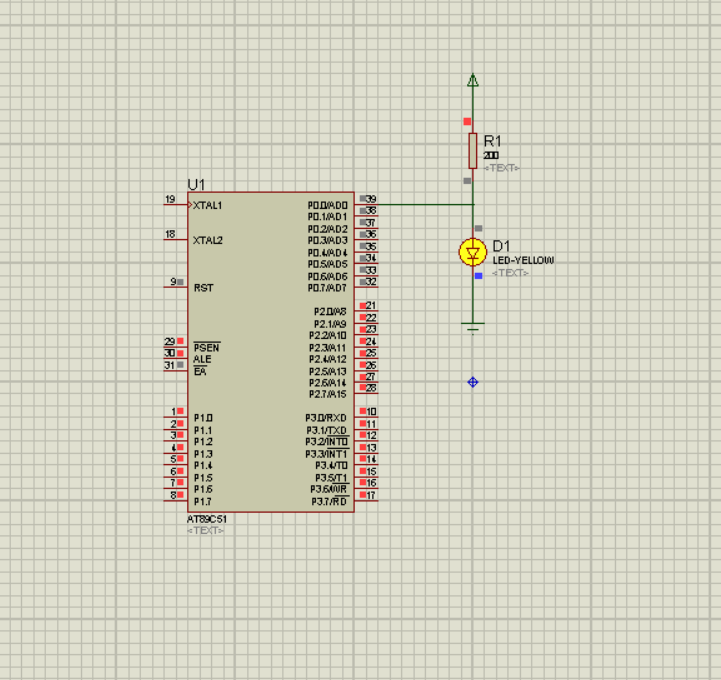Click the P3.4/T0 pin label
The image size is (721, 680).
[331, 466]
